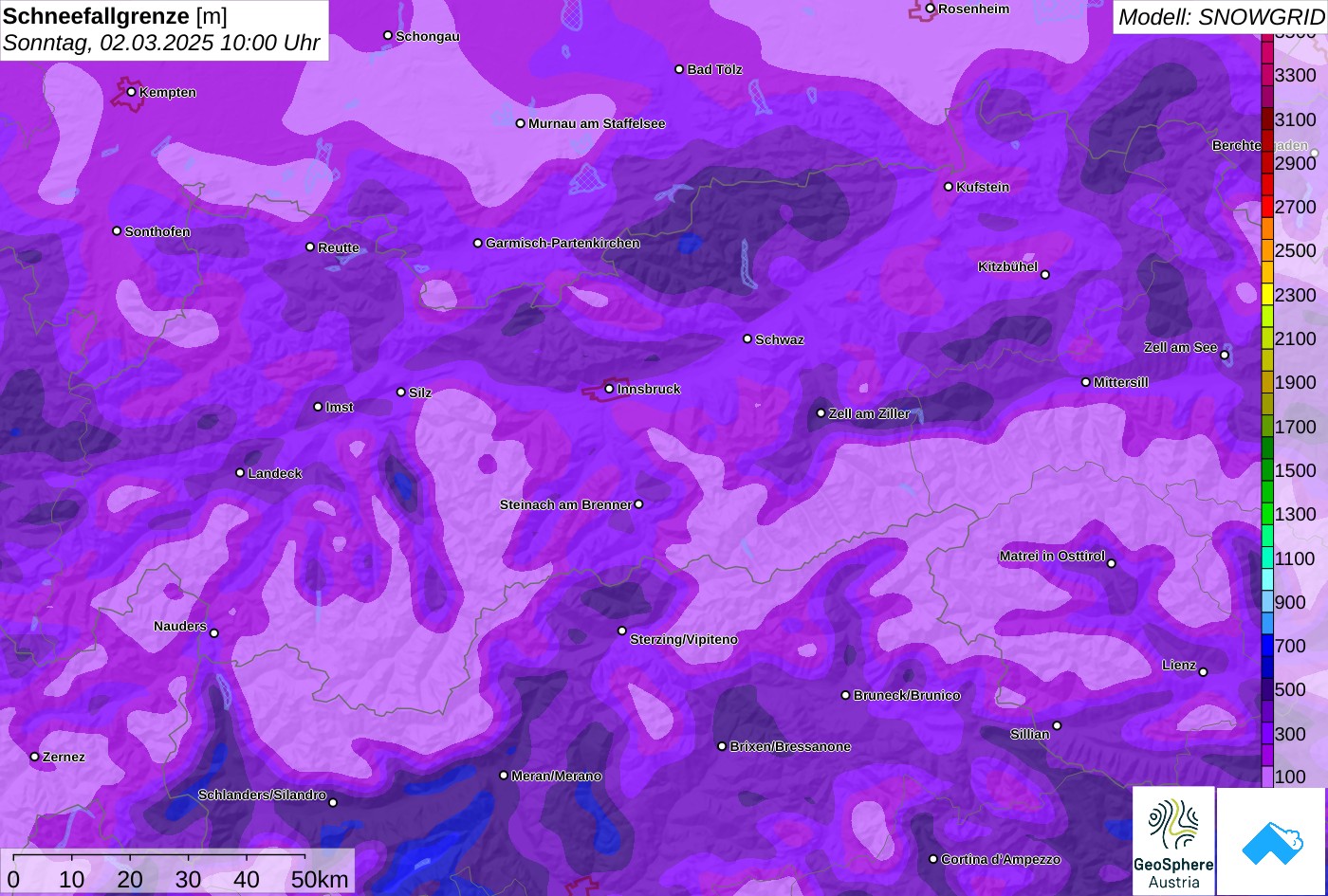Image resolution: width=1328 pixels, height=896 pixels.
Task: Click the red 2700 legend color
Action: [1267, 207]
